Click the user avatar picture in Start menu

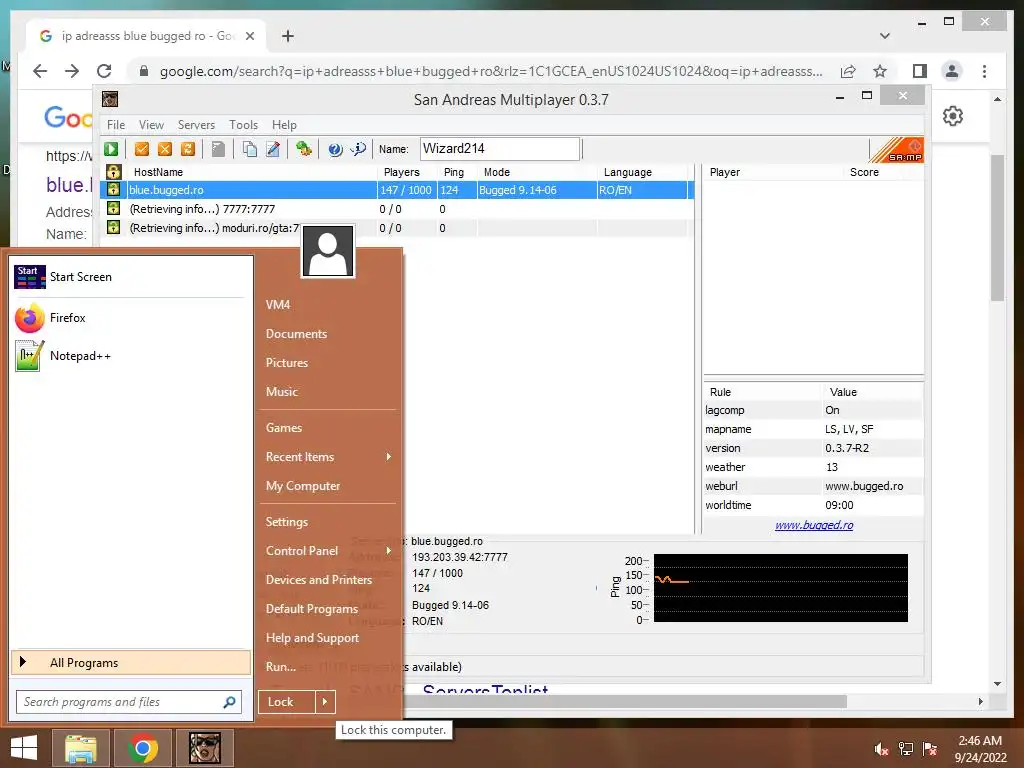[x=328, y=252]
